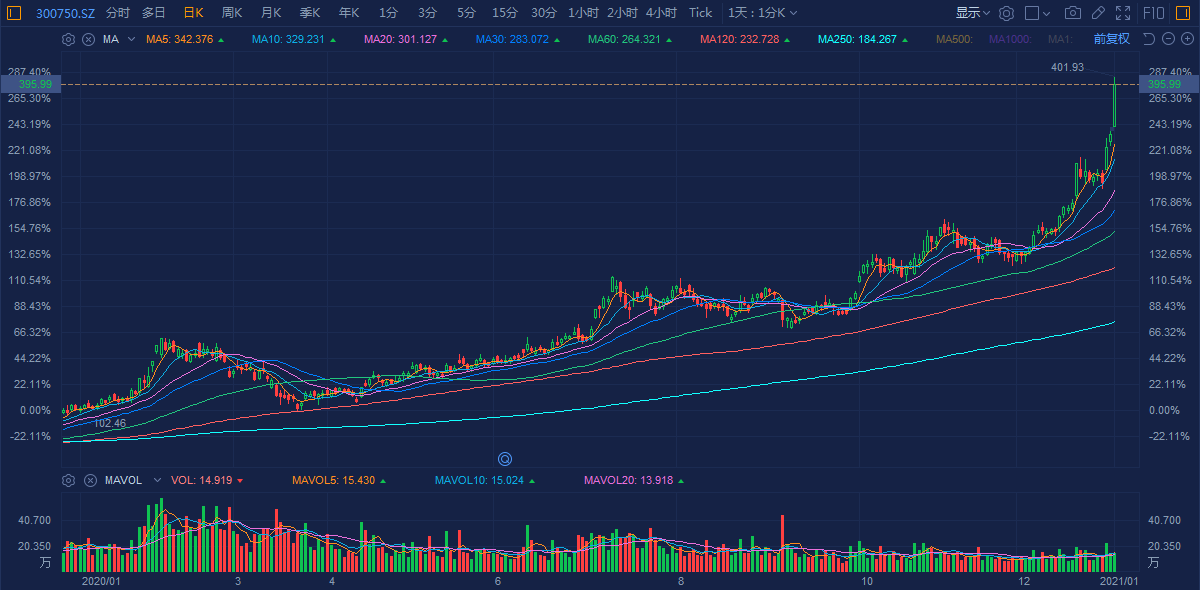Remove the MAVOL indicator with X icon
1200x590 pixels.
pyautogui.click(x=88, y=480)
